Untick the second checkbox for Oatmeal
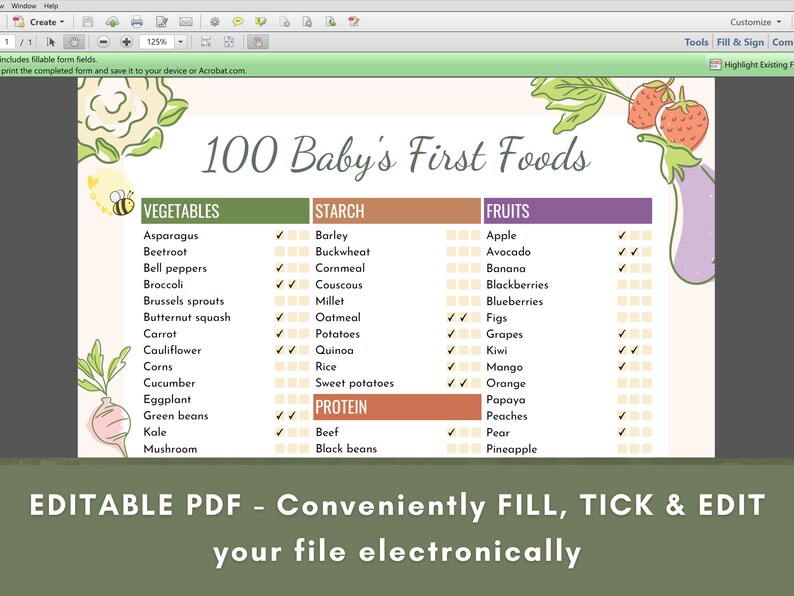Viewport: 794px width, 596px height. 463,317
